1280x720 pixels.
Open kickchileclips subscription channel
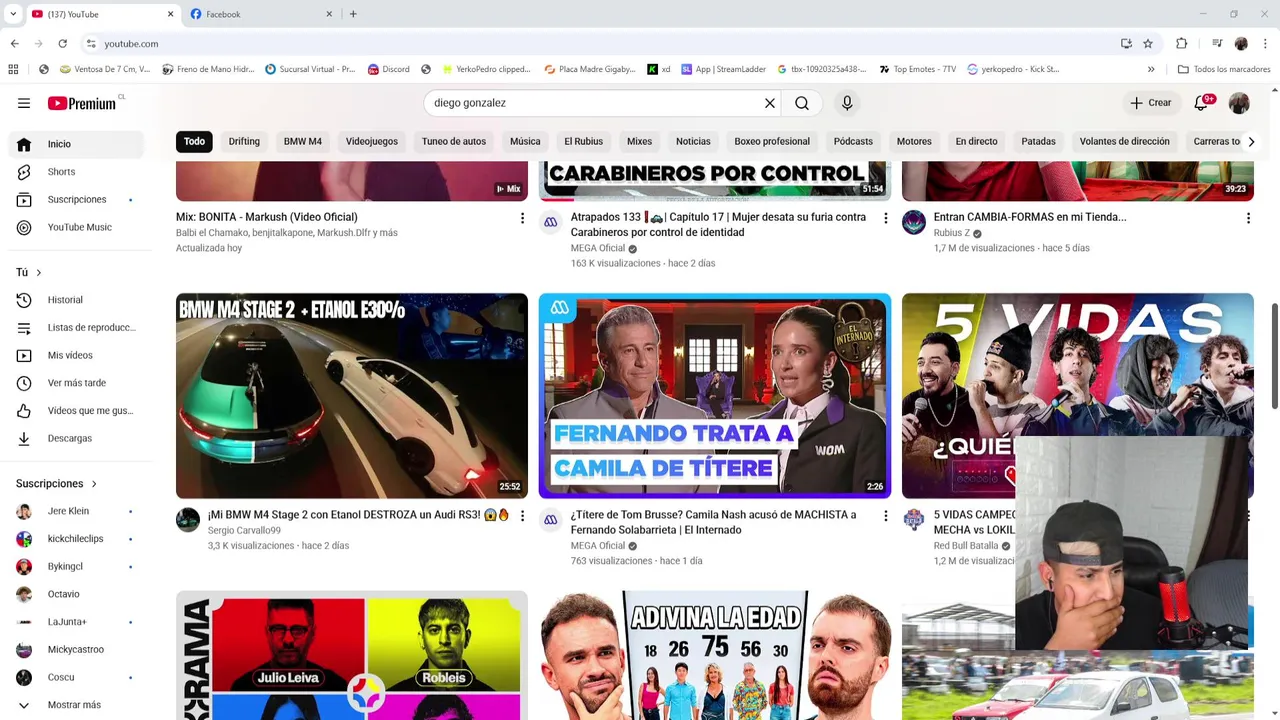point(76,539)
